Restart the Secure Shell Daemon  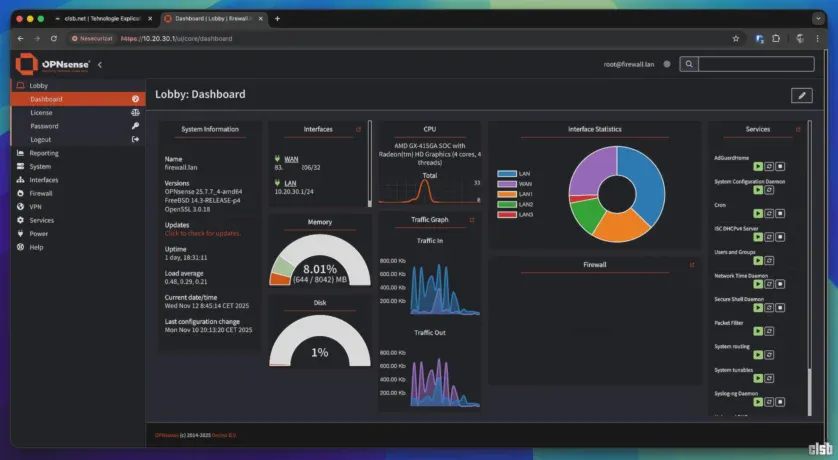(769, 308)
